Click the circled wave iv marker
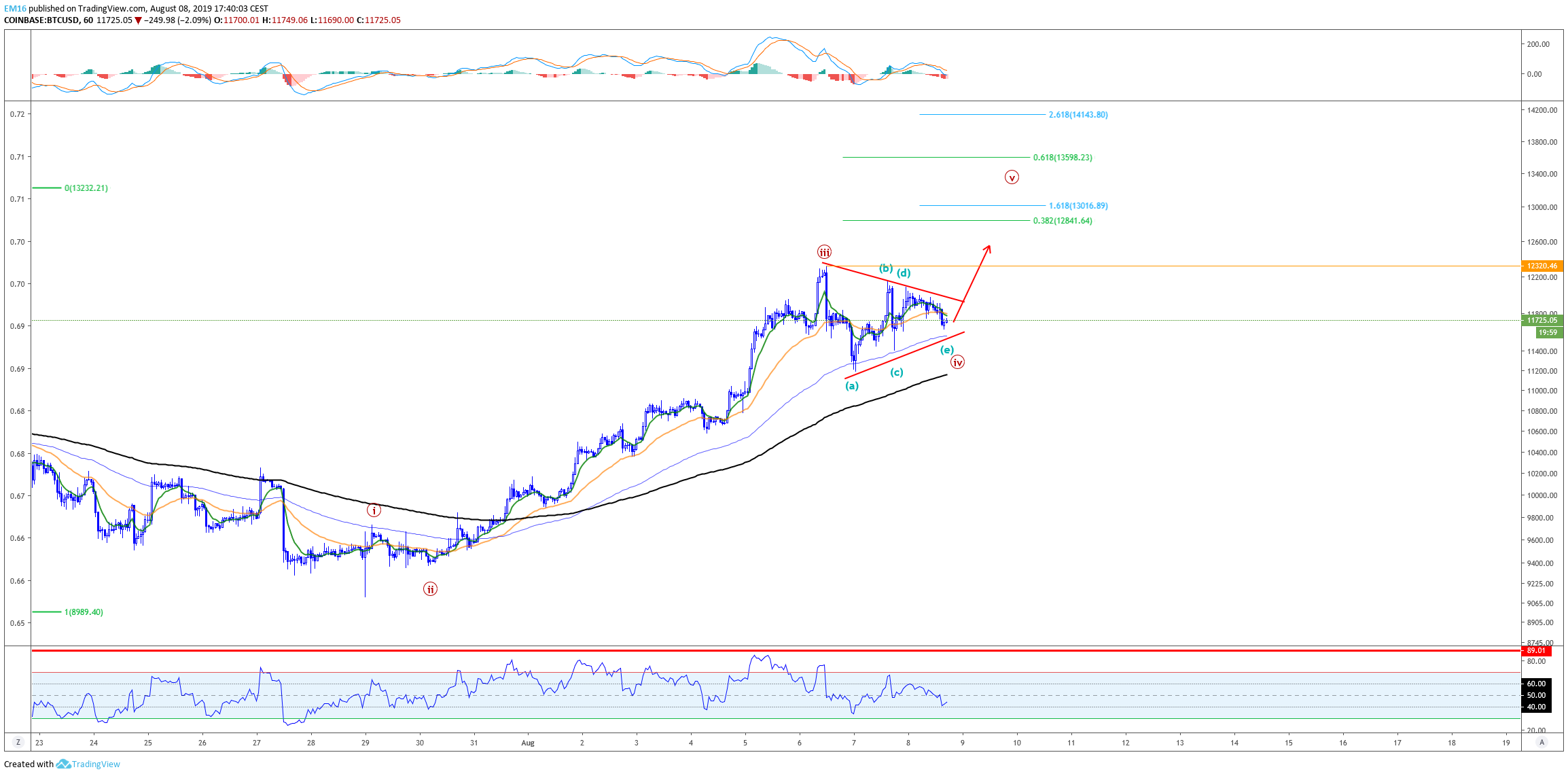Image resolution: width=1568 pixels, height=776 pixels. point(957,362)
